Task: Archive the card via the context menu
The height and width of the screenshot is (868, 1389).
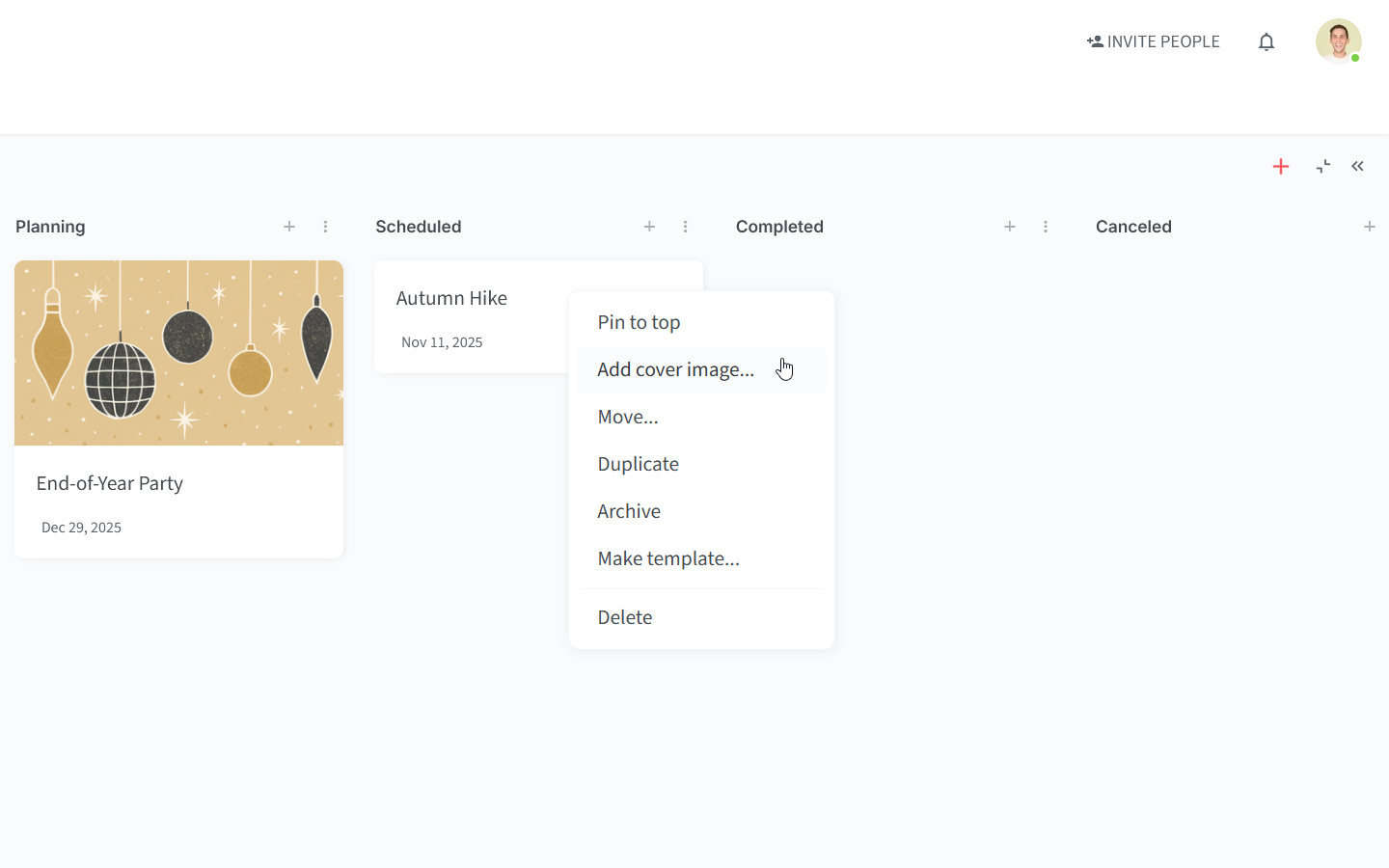Action: coord(629,510)
